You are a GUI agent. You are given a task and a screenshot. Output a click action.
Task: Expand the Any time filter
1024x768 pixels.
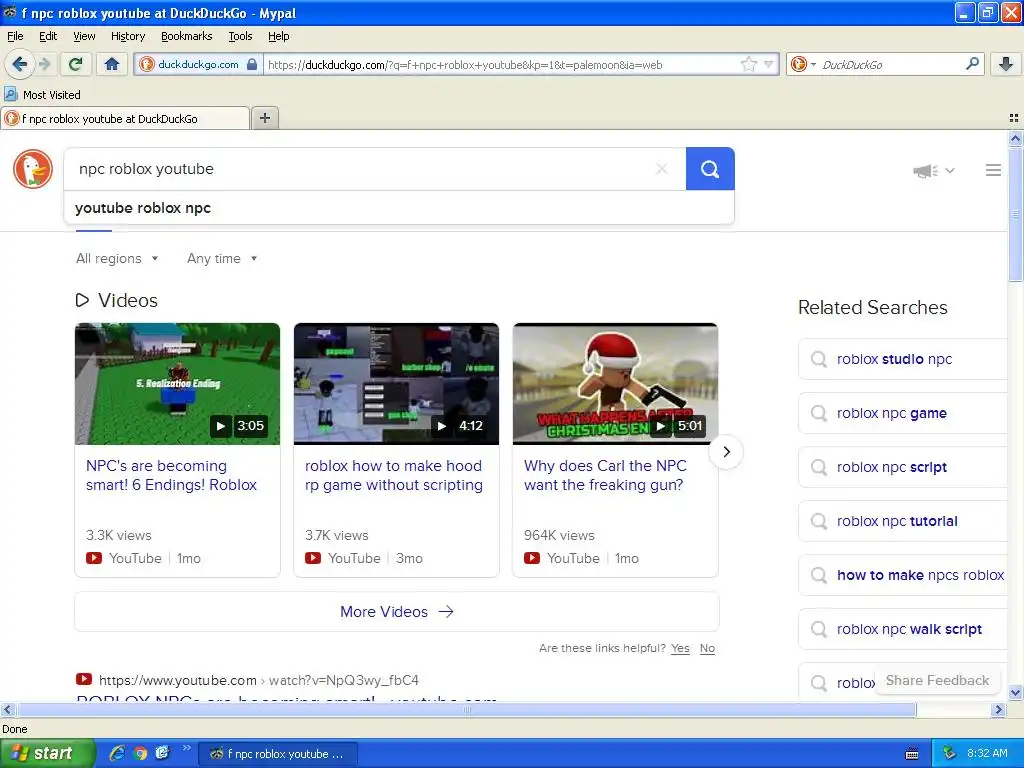222,258
